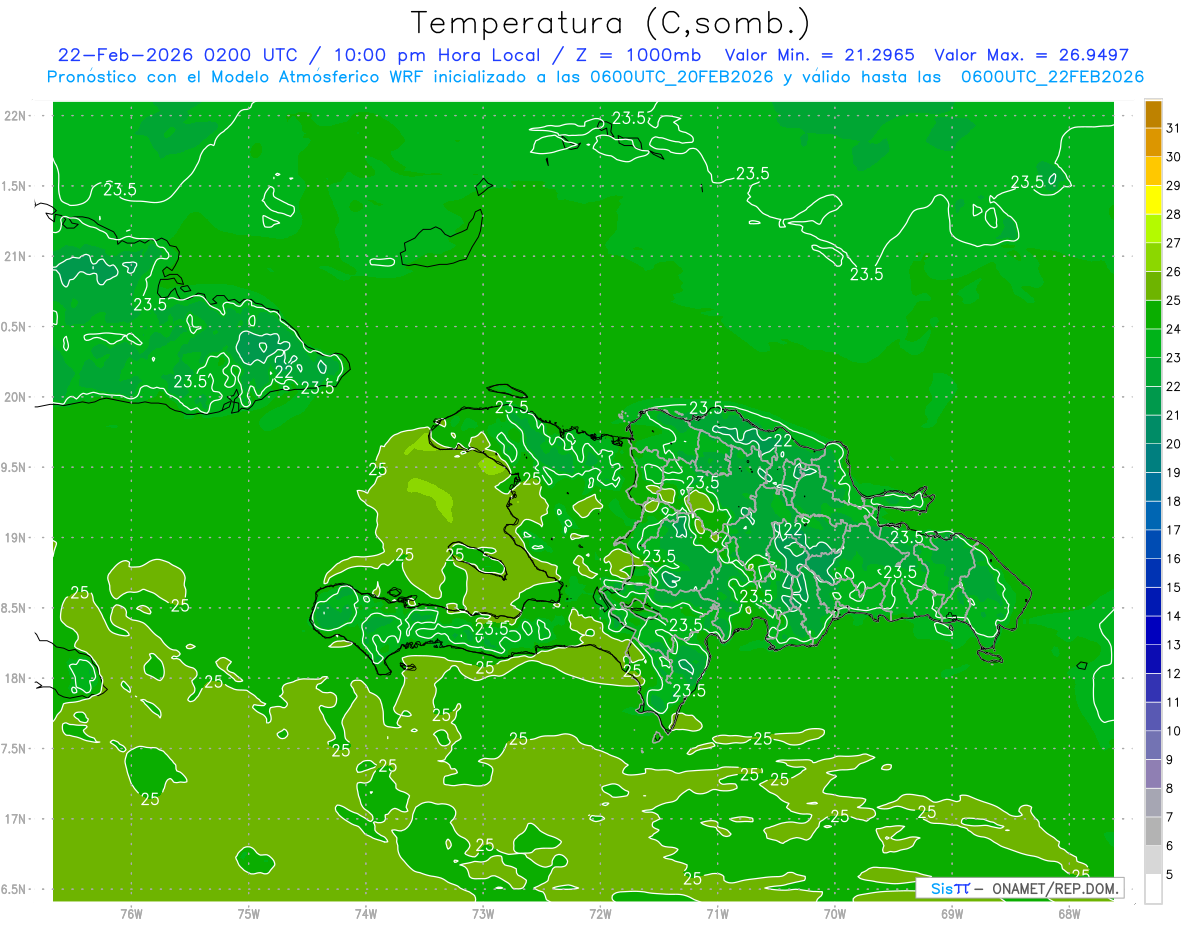
Task: Click the legend value '30'
Action: (x=1174, y=157)
